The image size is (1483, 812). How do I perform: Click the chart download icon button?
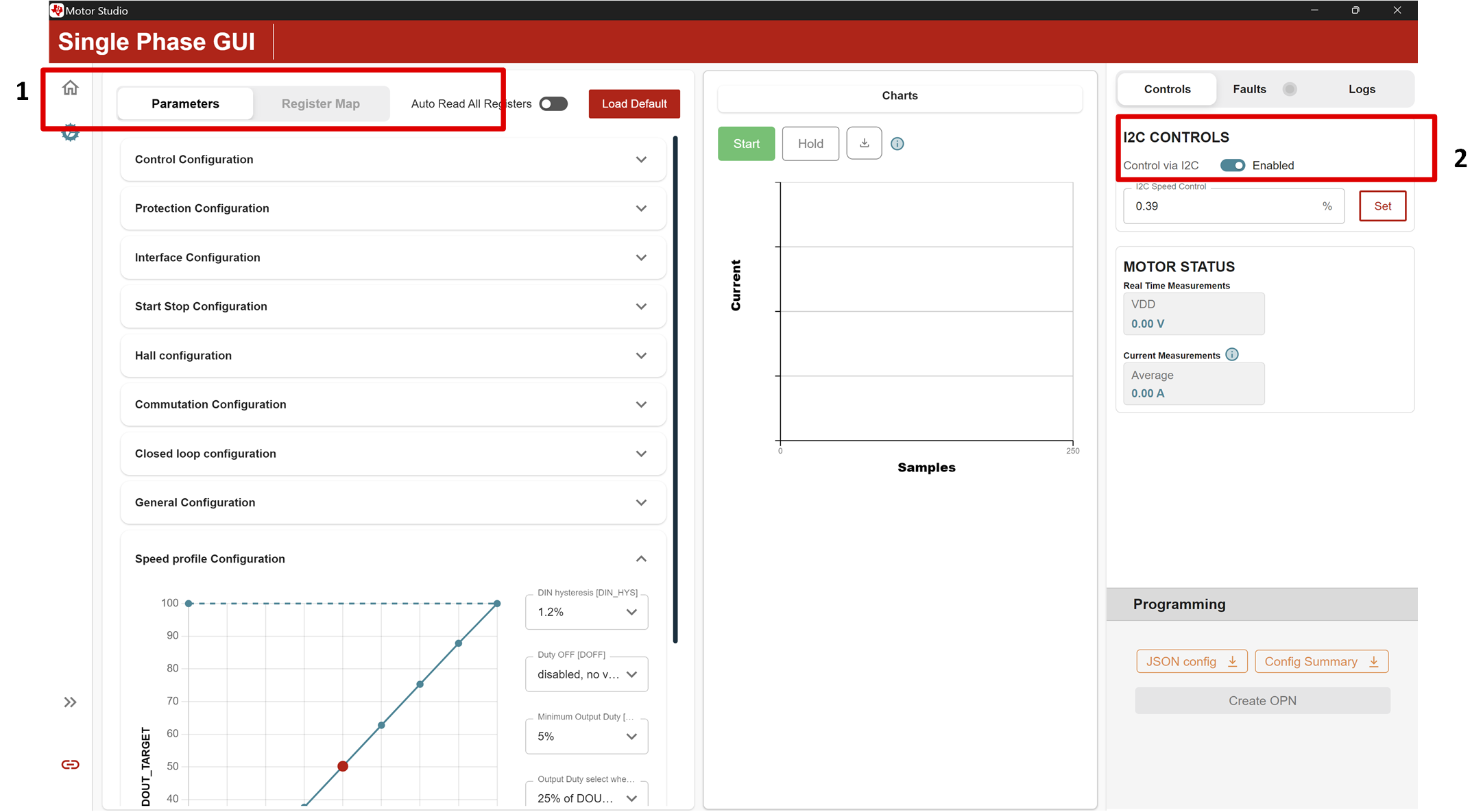point(864,143)
